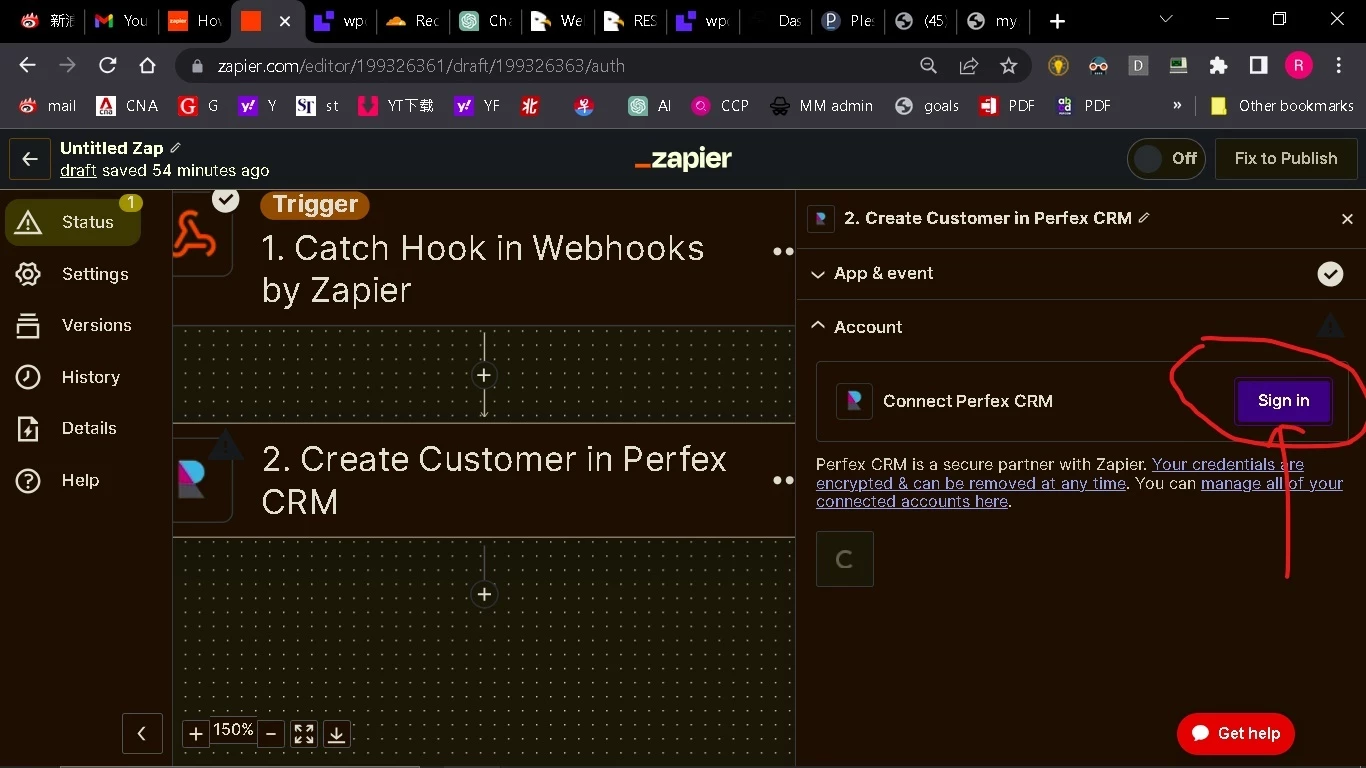This screenshot has height=768, width=1366.
Task: Open the 'manage all of your connected accounts' link
Action: [x=1079, y=493]
